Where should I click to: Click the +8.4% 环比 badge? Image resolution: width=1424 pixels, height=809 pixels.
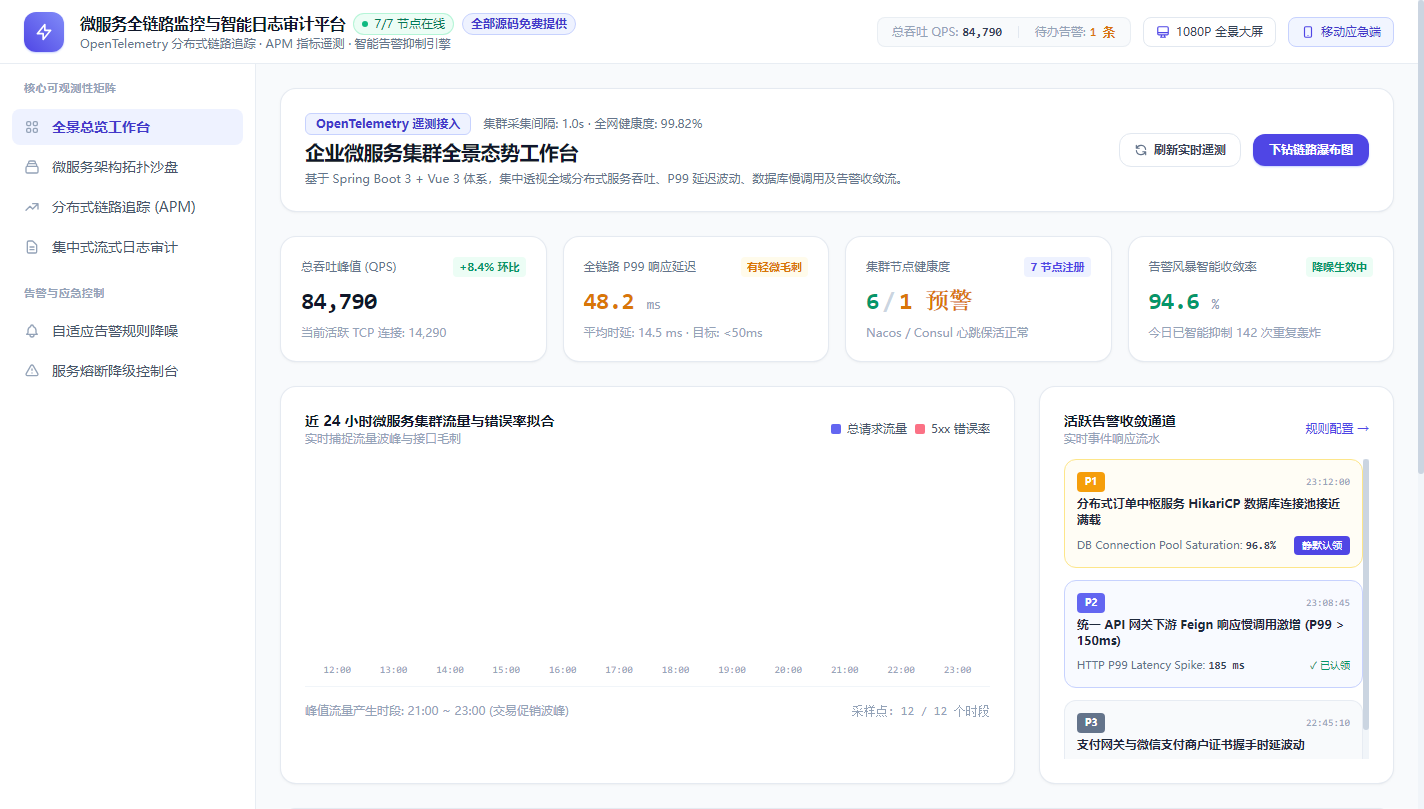tap(490, 267)
